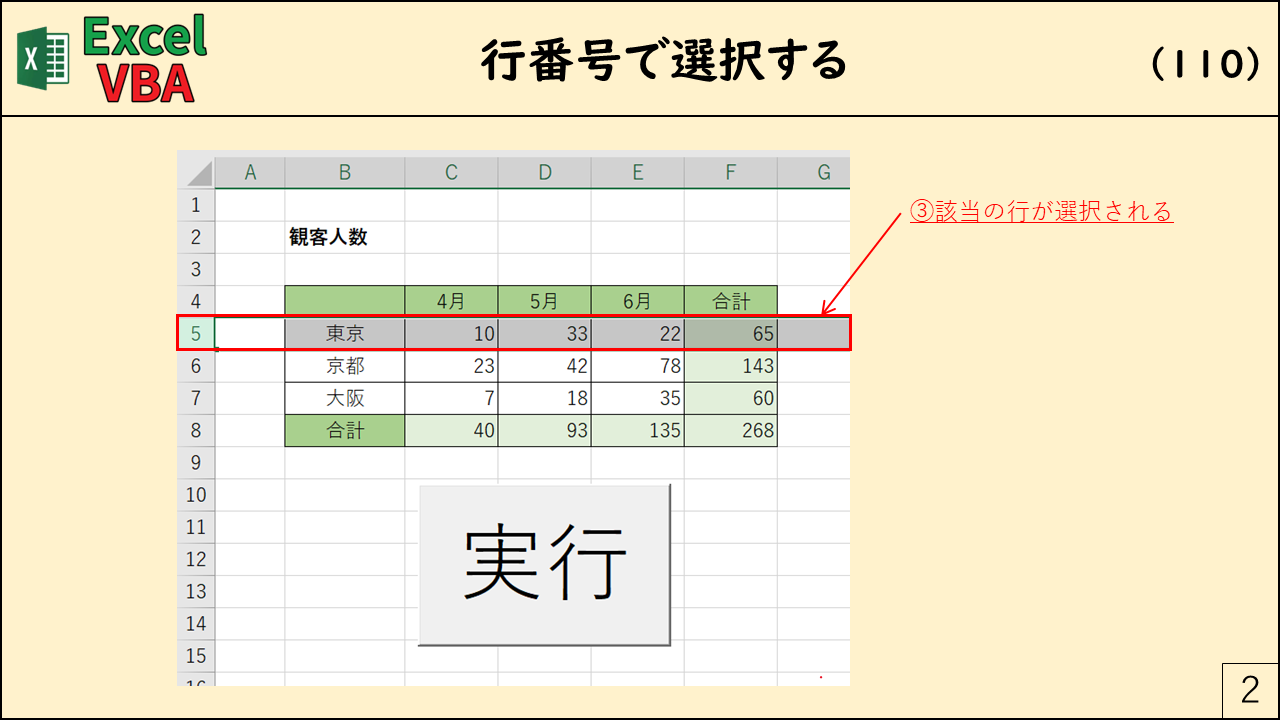The height and width of the screenshot is (720, 1280).
Task: Select the green 合計 column header cell
Action: pyautogui.click(x=730, y=301)
